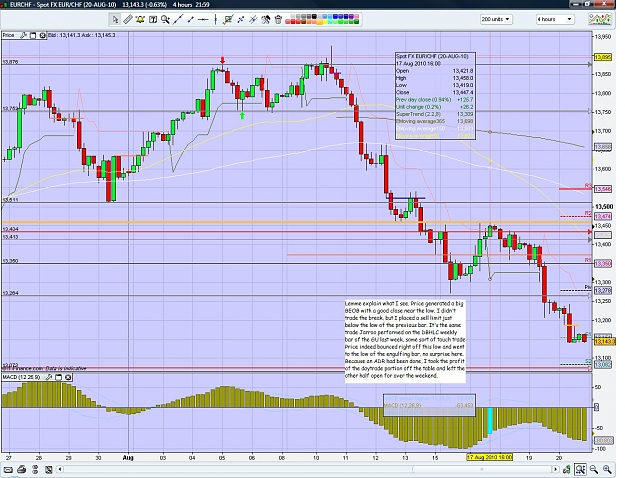The image size is (625, 478).
Task: Click the trash bin delete tool
Action: (278, 19)
